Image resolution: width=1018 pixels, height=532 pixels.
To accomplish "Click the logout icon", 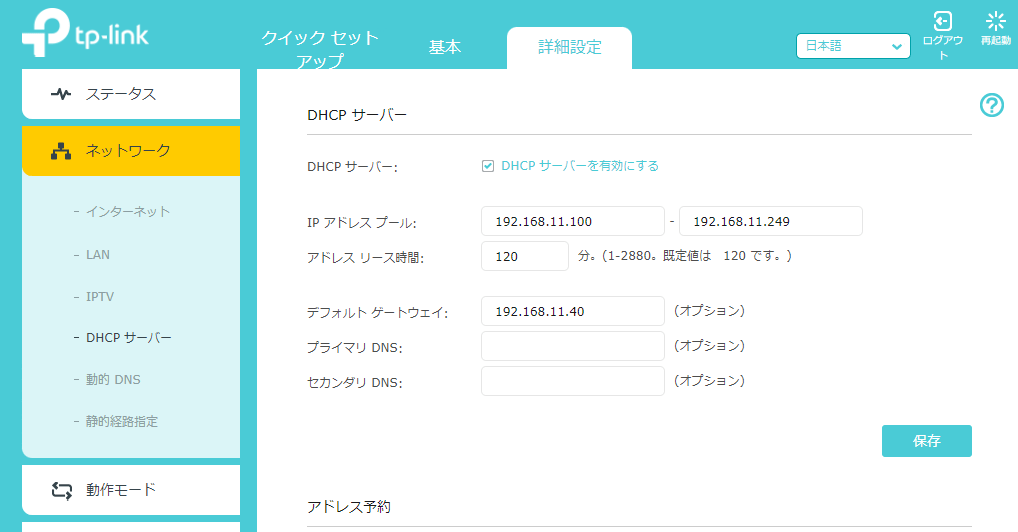I will pyautogui.click(x=942, y=22).
